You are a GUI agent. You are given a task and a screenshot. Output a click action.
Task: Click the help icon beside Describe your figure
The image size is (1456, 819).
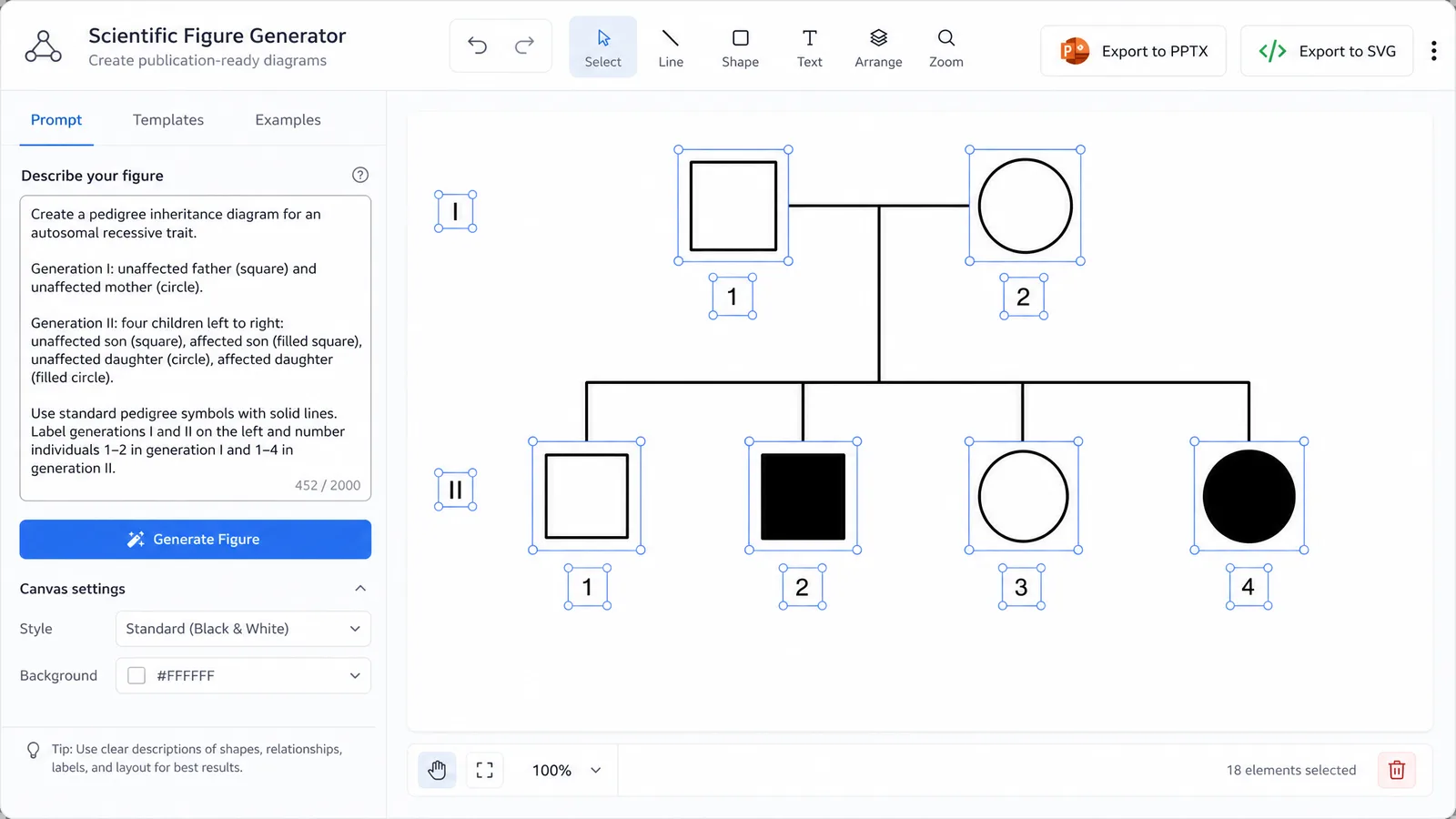point(360,175)
